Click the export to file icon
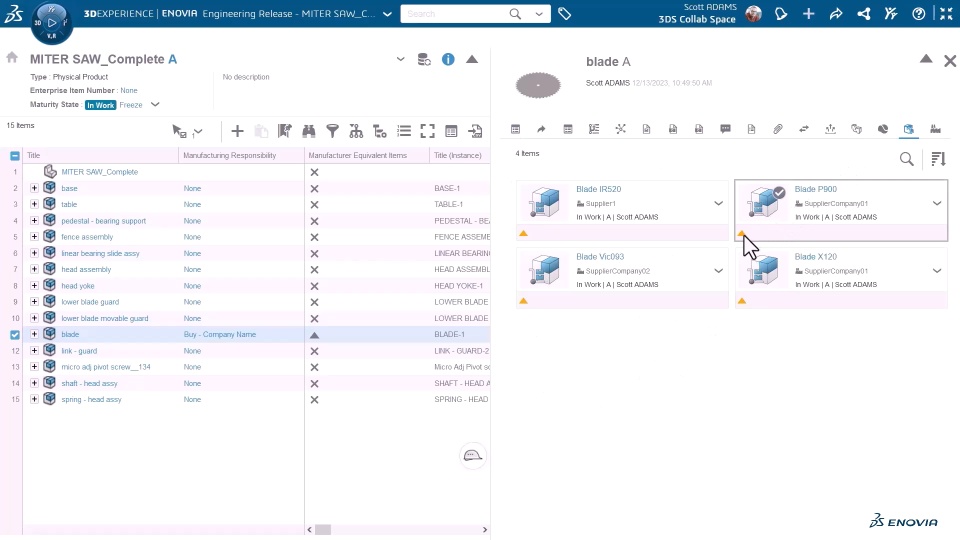This screenshot has height=540, width=960. point(475,131)
